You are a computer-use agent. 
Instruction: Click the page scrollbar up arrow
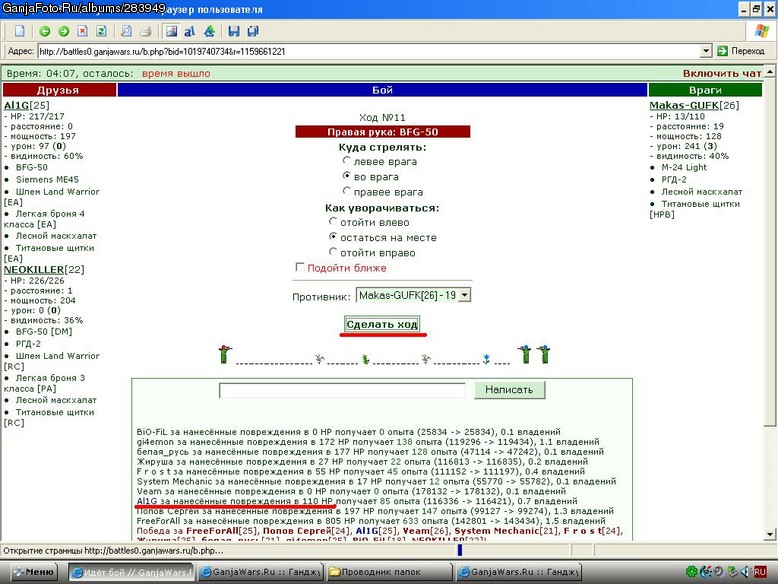(x=770, y=72)
